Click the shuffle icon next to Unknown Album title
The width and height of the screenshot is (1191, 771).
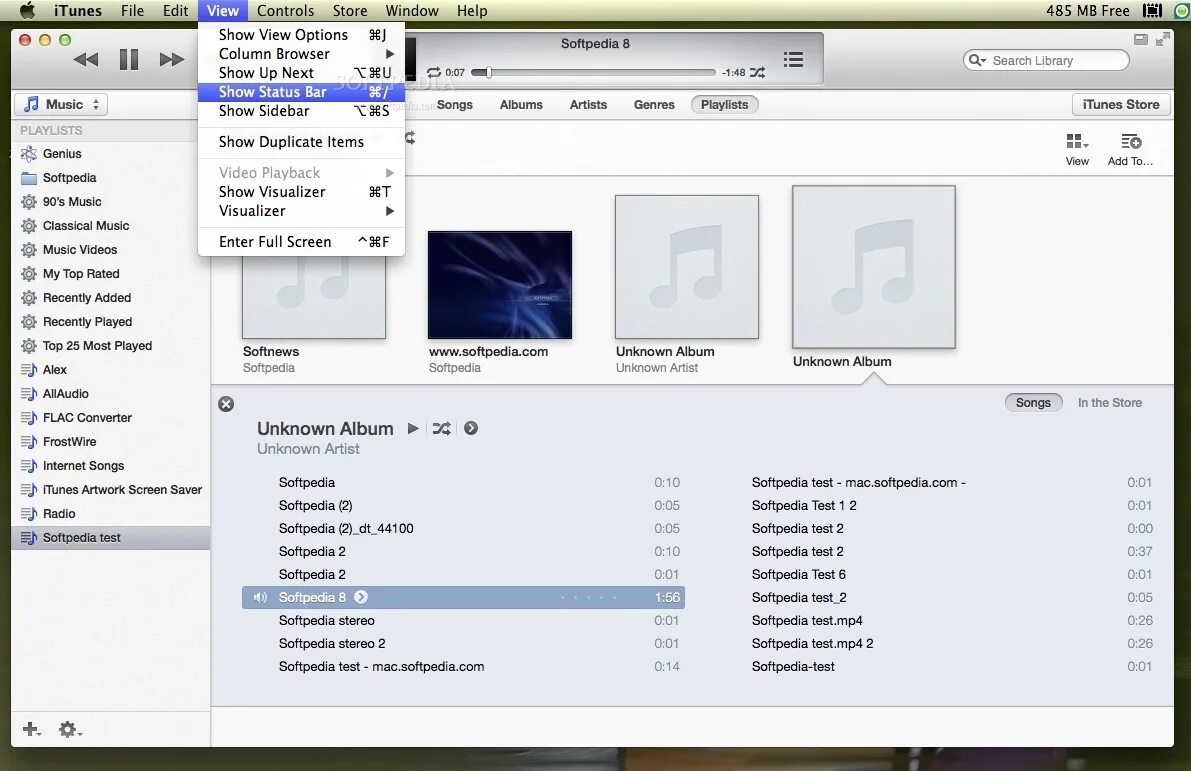pyautogui.click(x=442, y=428)
